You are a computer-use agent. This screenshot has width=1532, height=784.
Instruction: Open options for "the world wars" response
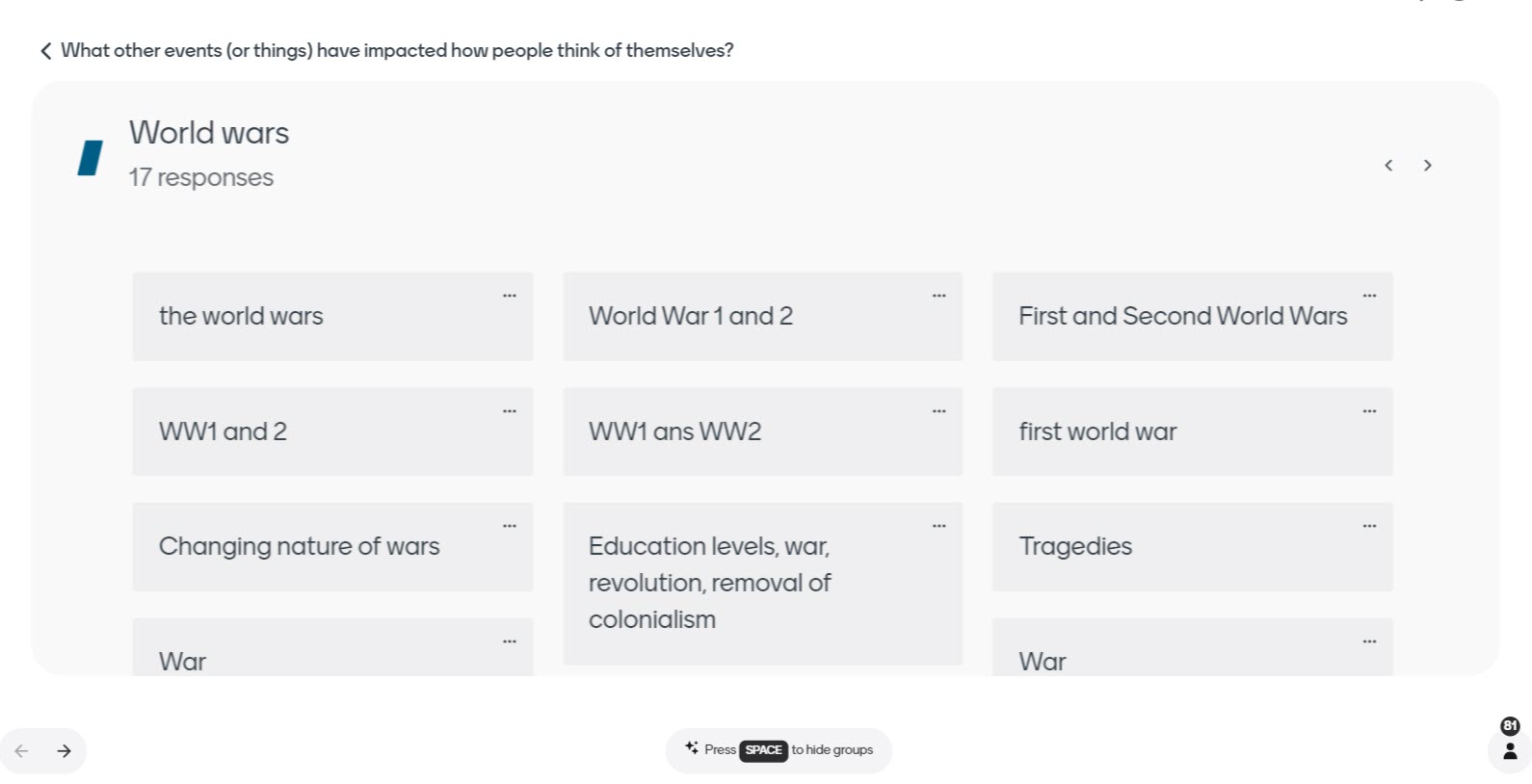coord(510,296)
